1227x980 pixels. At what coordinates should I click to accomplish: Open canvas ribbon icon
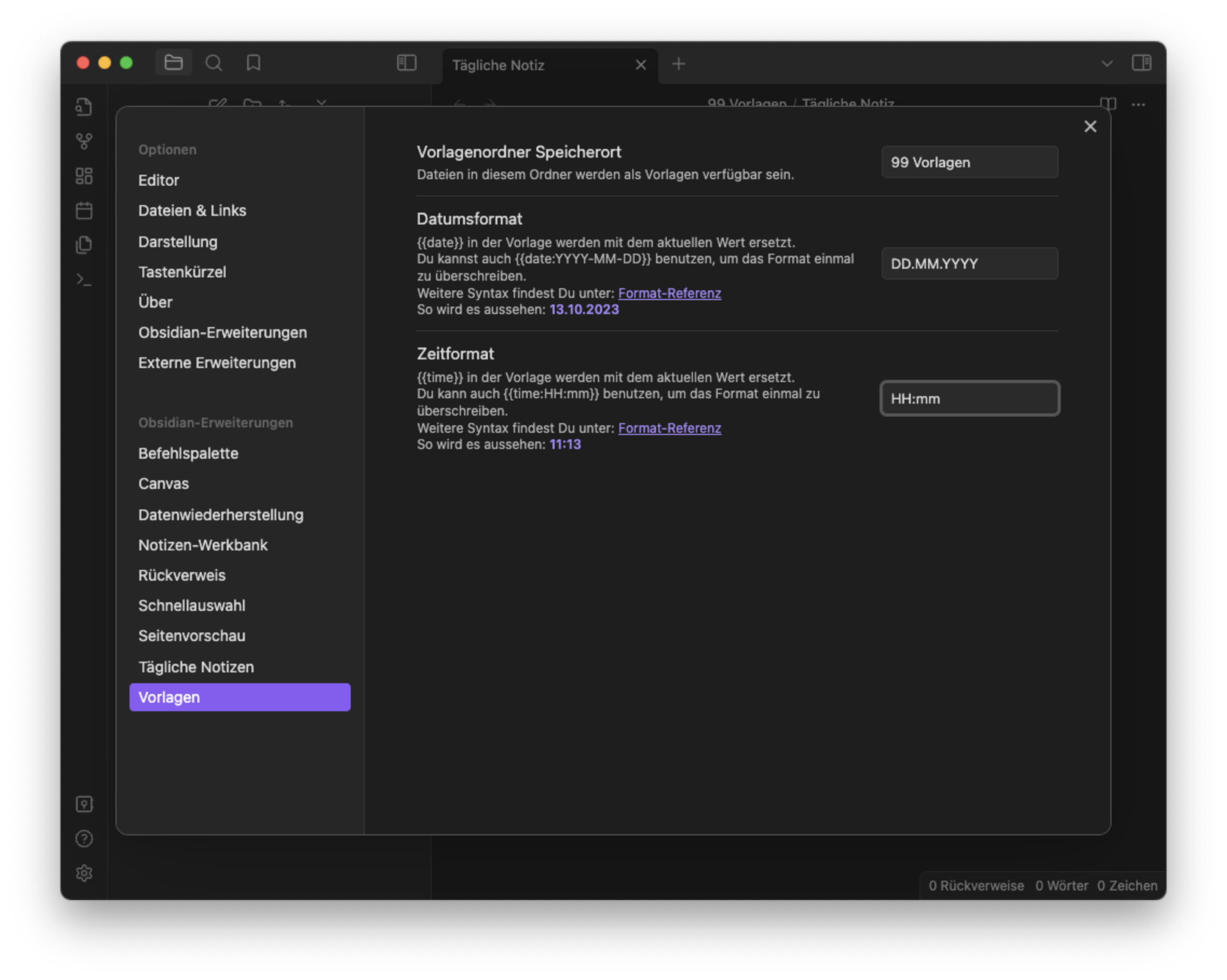coord(84,176)
